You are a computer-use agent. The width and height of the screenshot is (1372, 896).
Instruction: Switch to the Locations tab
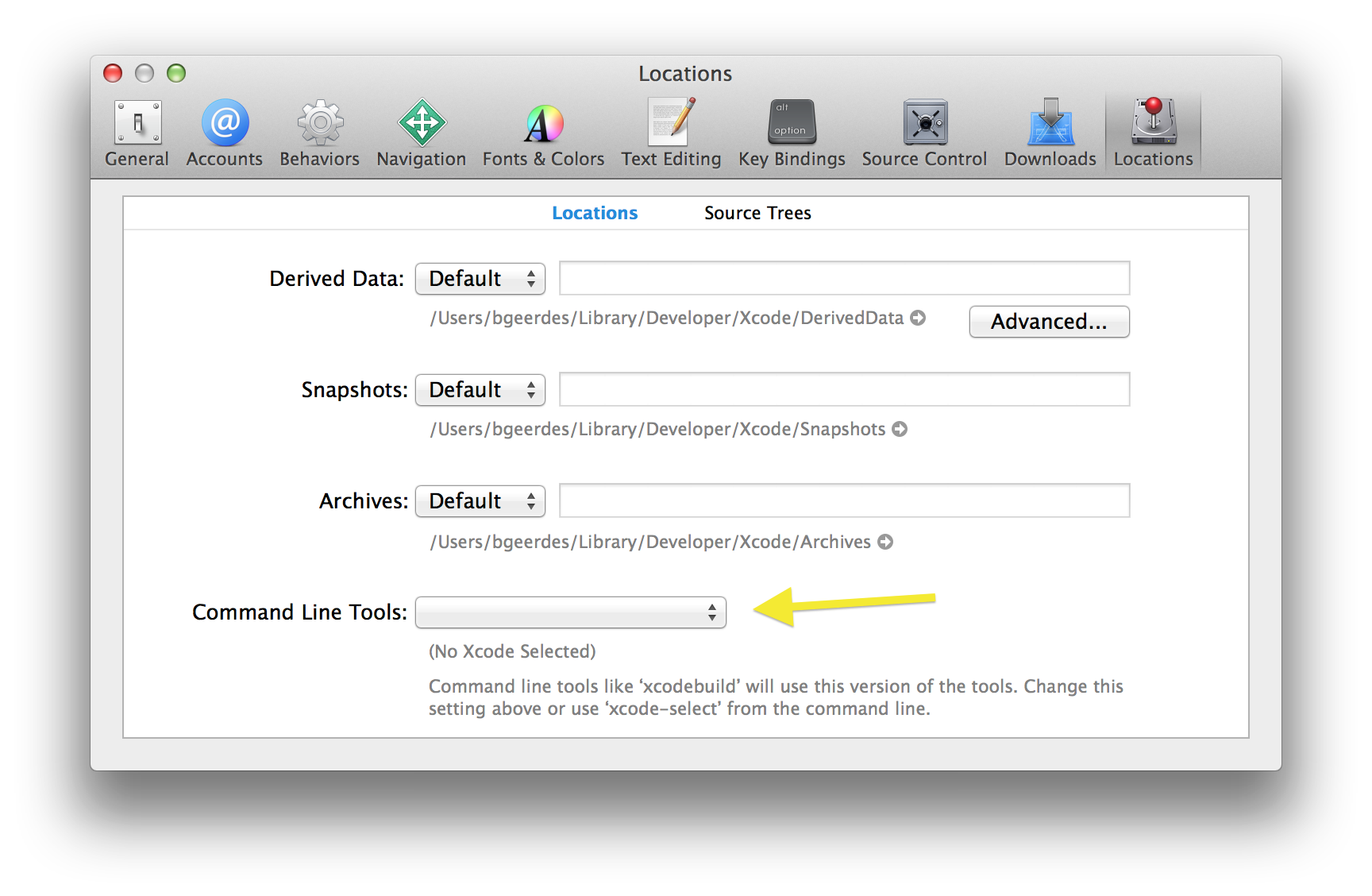click(x=595, y=213)
